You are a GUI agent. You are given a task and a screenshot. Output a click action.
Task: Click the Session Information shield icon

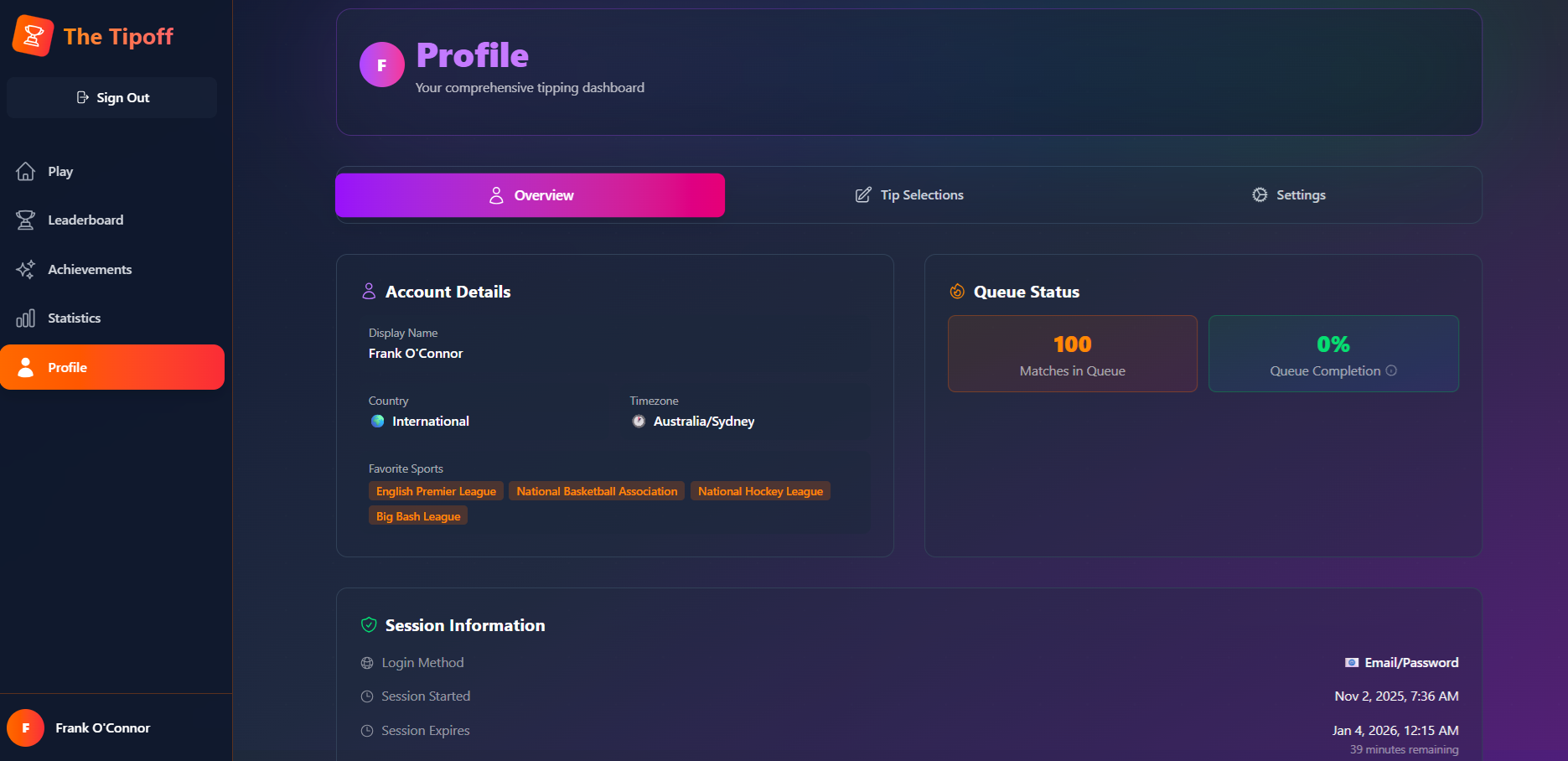pyautogui.click(x=369, y=625)
